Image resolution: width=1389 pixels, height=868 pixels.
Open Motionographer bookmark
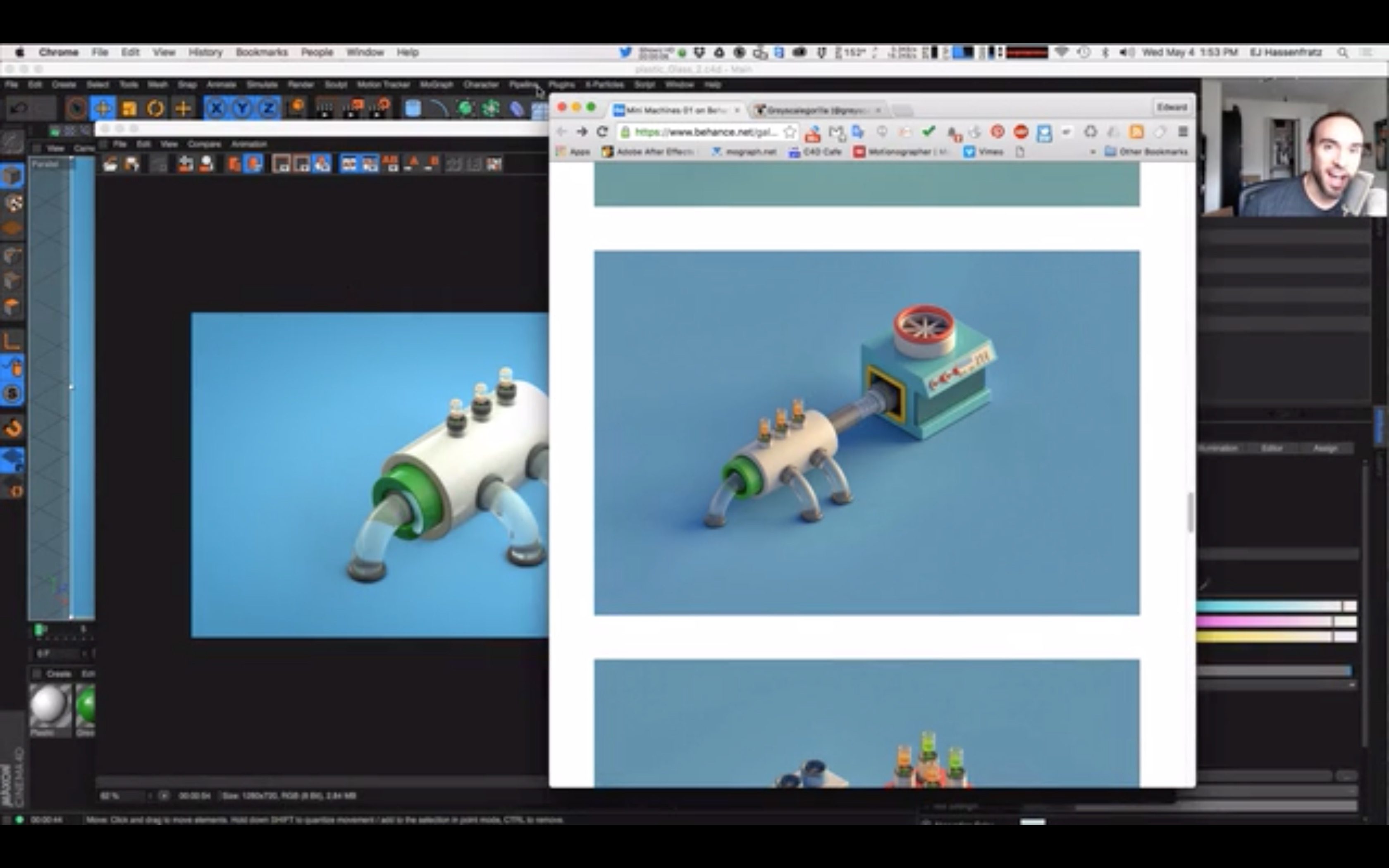[901, 152]
